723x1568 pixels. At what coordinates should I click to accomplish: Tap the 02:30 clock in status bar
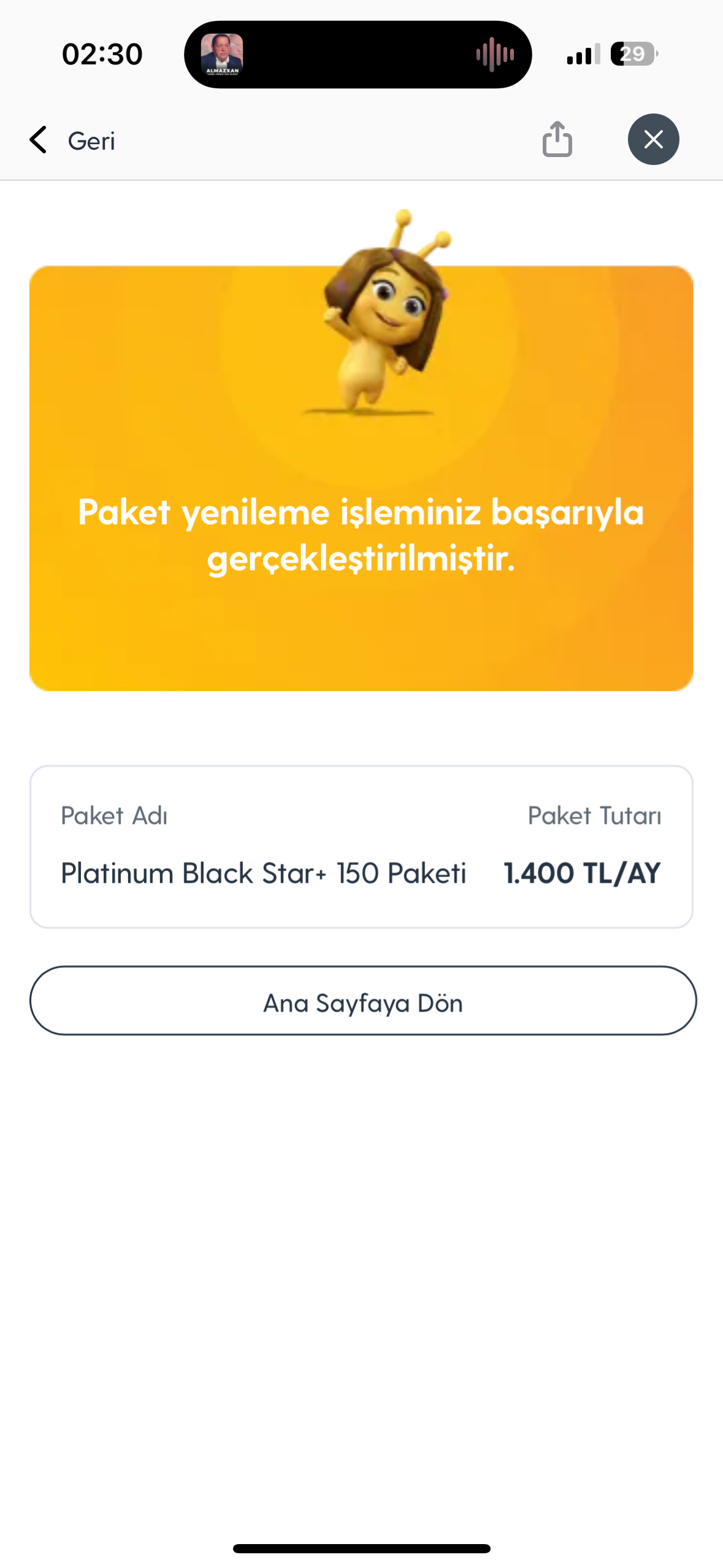[102, 54]
